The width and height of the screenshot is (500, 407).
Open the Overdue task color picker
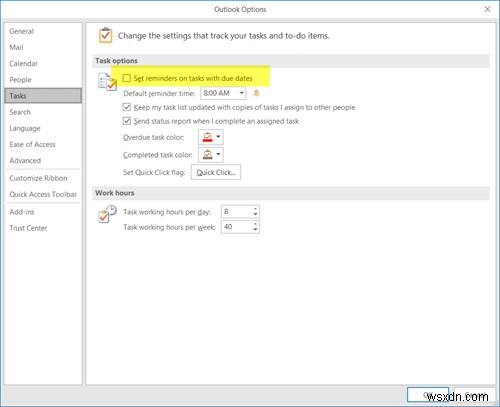tap(211, 137)
